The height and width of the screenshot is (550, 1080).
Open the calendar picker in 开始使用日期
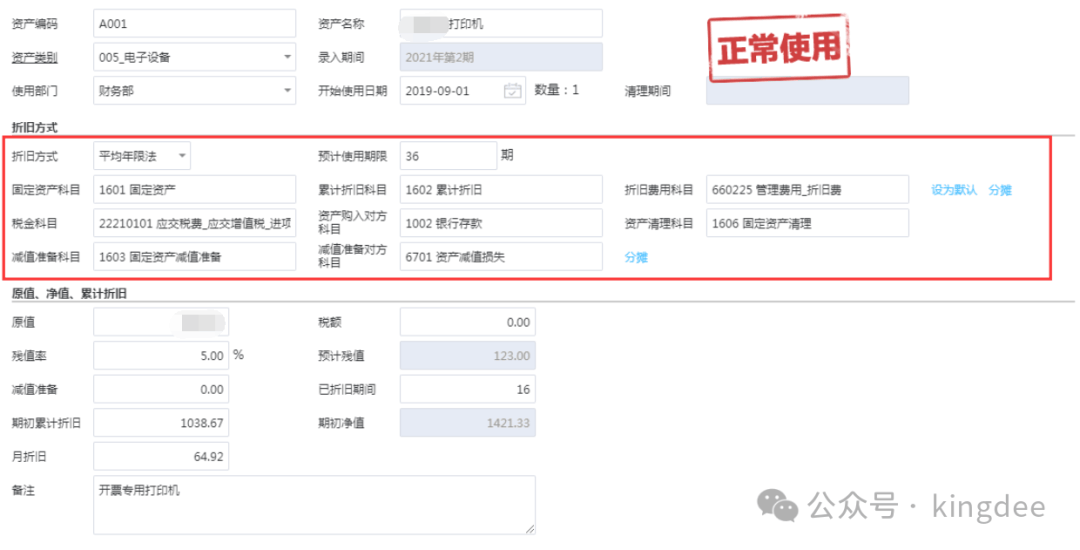512,91
